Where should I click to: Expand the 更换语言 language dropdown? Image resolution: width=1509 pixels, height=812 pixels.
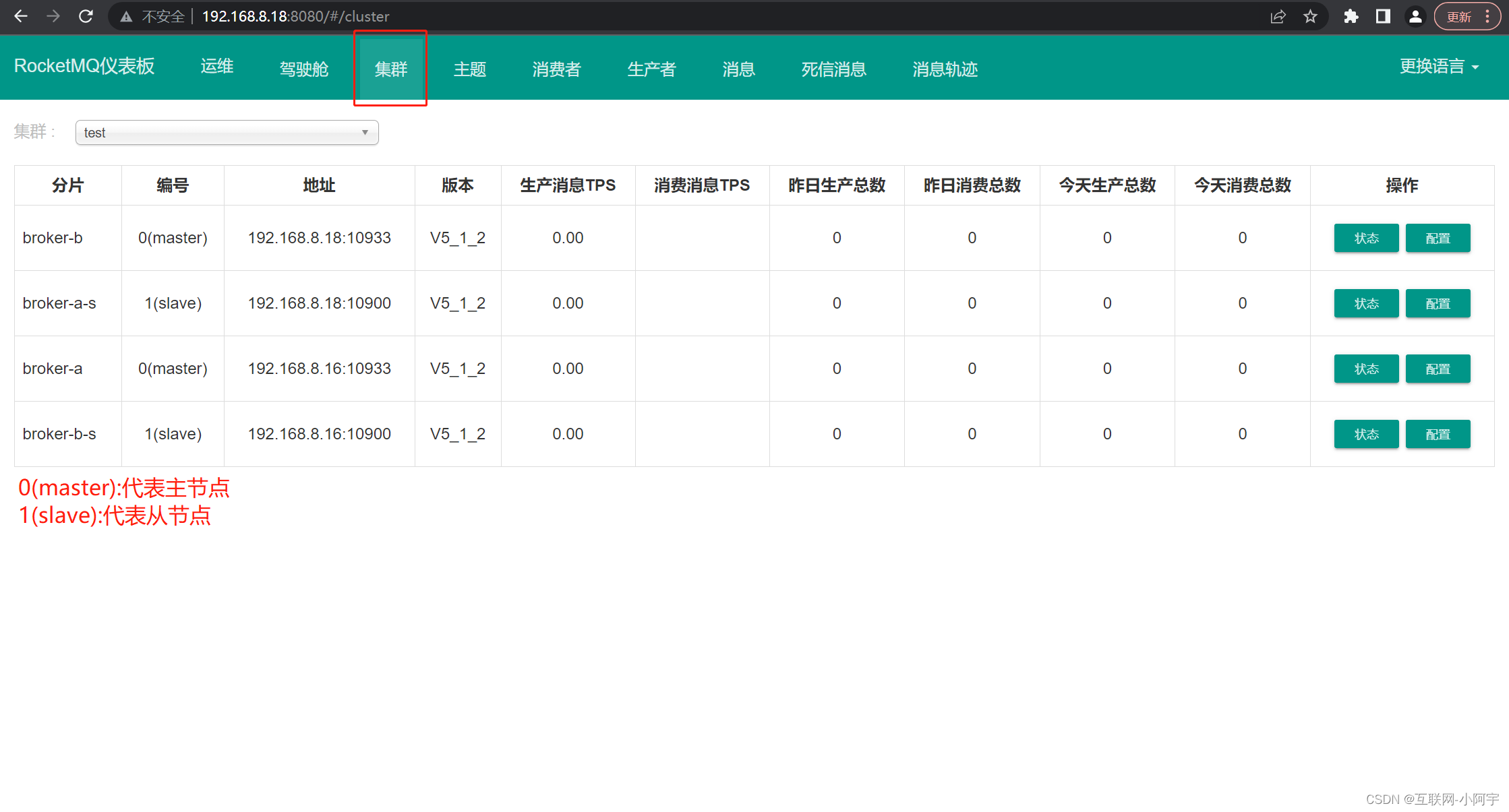1440,66
